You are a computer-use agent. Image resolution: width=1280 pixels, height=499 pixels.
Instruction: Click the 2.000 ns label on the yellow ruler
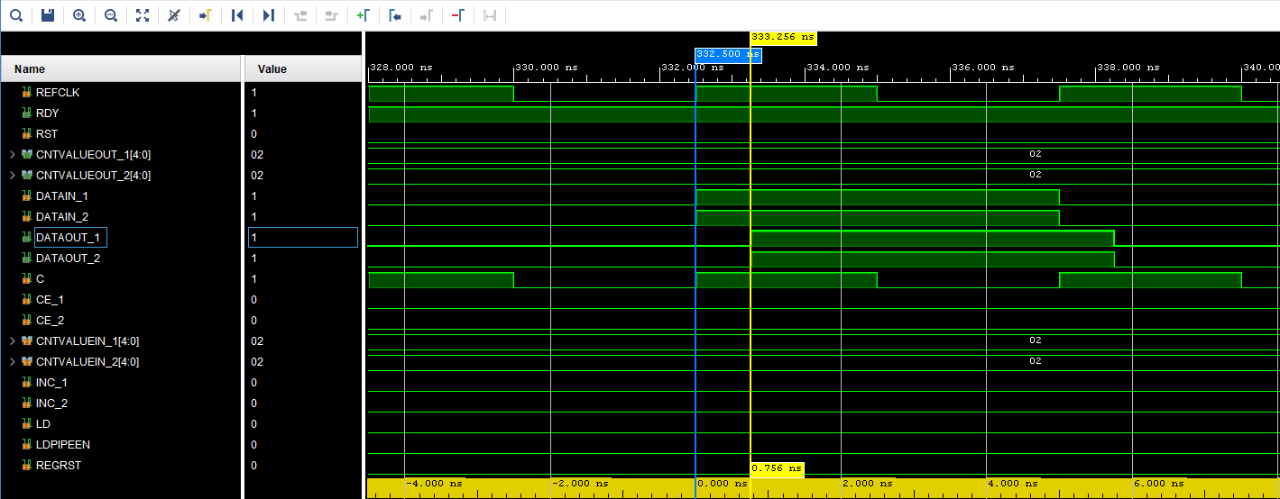867,483
